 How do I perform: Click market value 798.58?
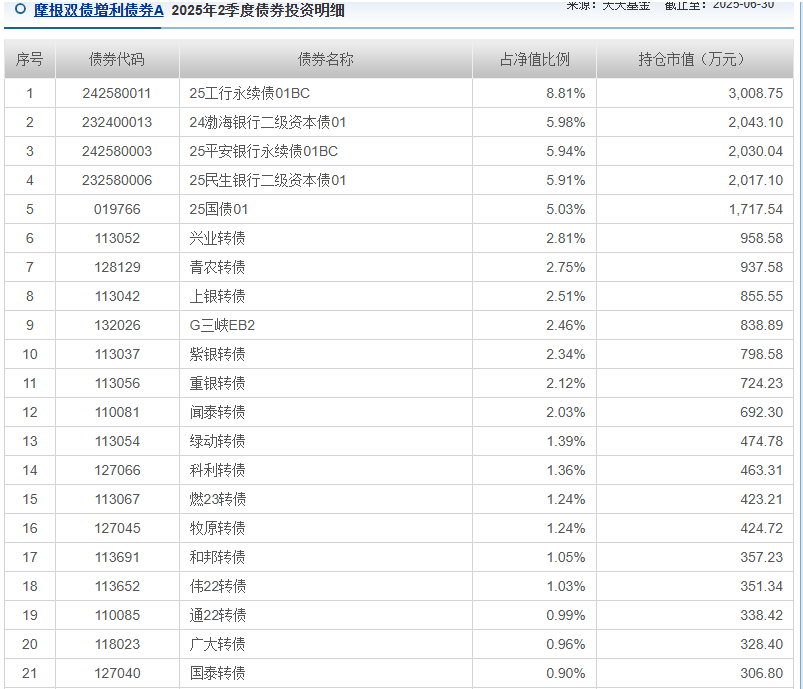761,354
